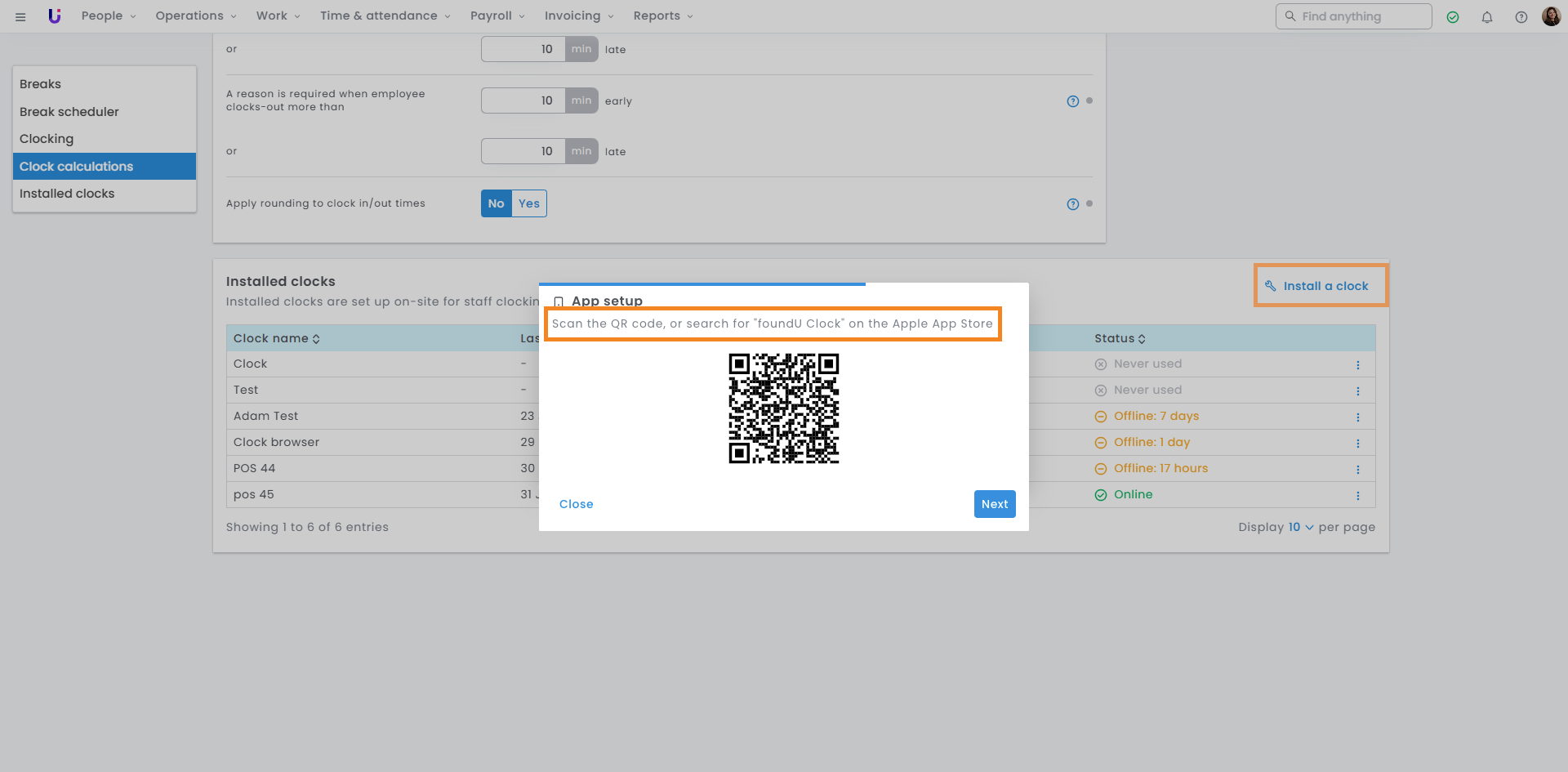The image size is (1568, 772).
Task: Open the help question mark icon in top bar
Action: pyautogui.click(x=1521, y=16)
